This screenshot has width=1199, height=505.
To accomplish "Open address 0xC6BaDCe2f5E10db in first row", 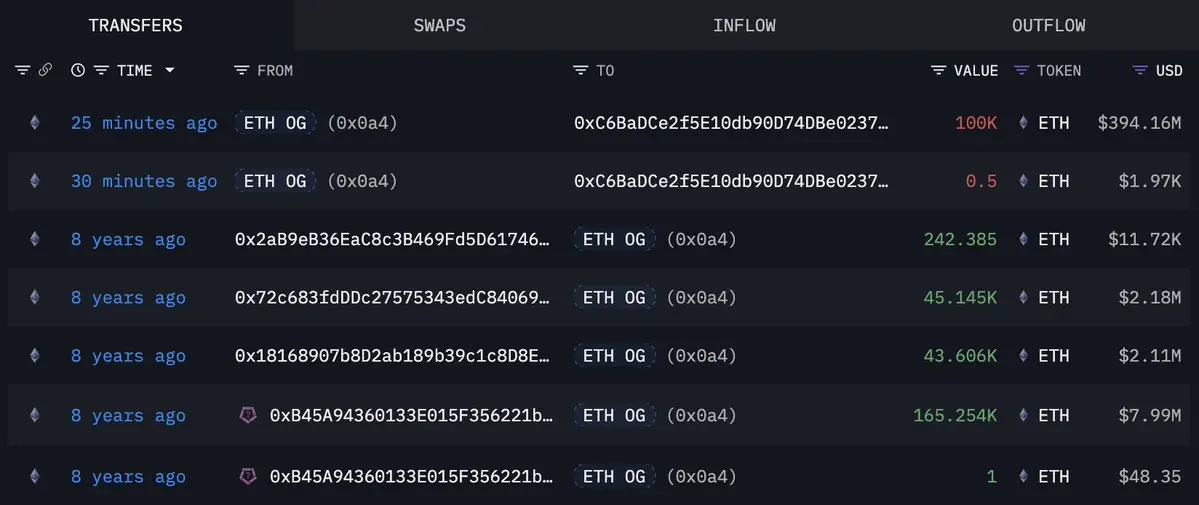I will 732,122.
